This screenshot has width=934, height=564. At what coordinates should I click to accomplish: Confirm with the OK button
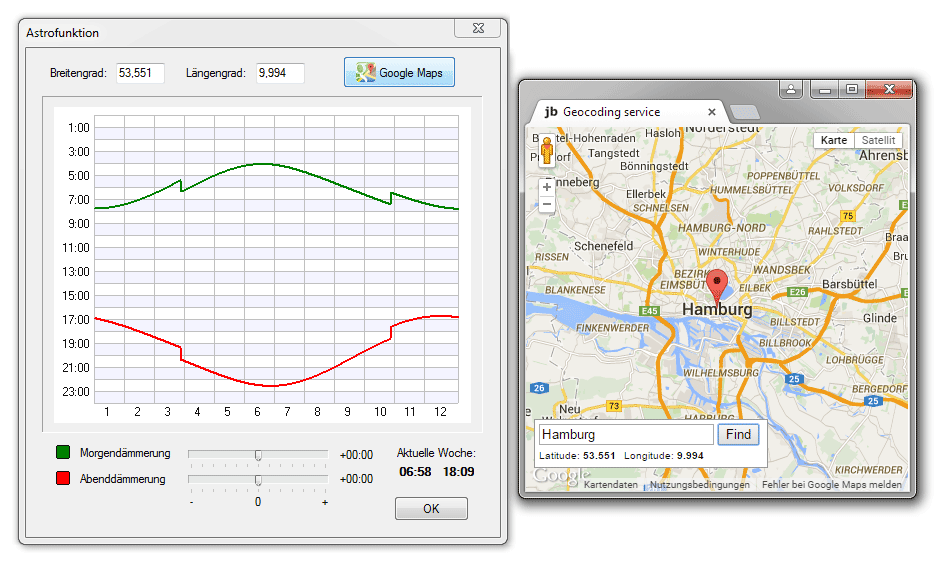[x=431, y=509]
